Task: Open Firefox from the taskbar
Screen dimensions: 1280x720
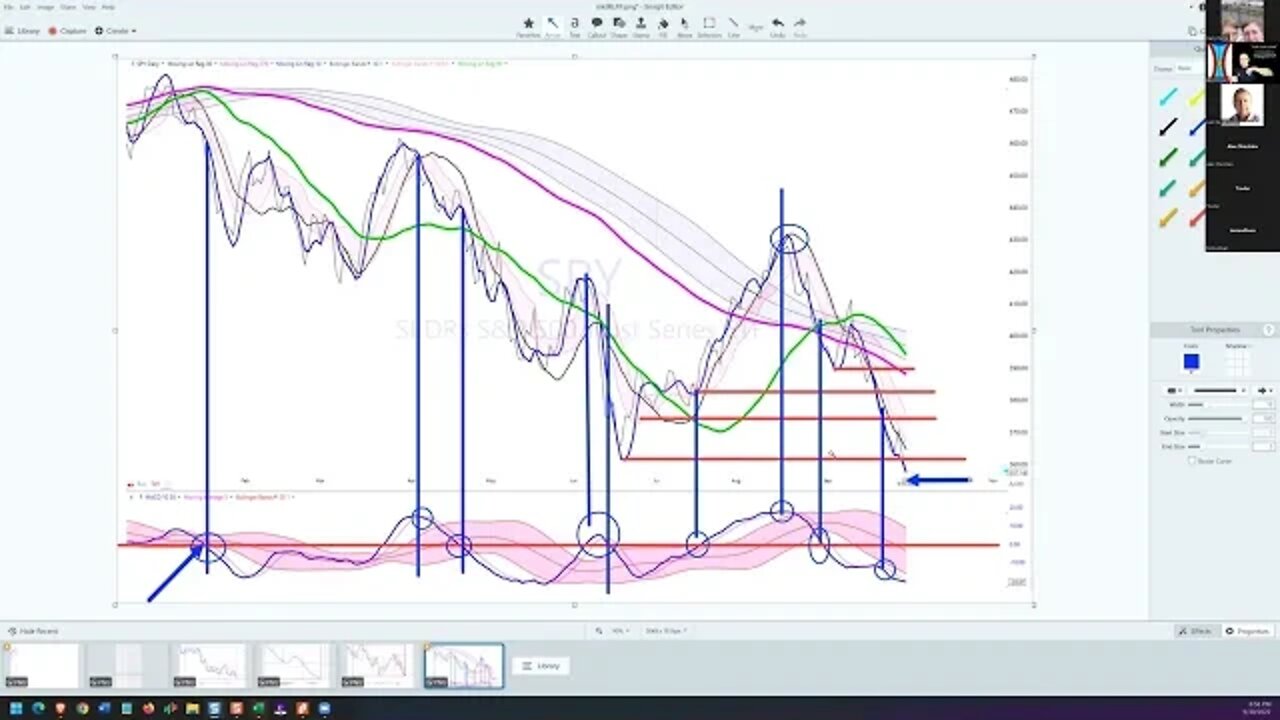Action: tap(148, 709)
